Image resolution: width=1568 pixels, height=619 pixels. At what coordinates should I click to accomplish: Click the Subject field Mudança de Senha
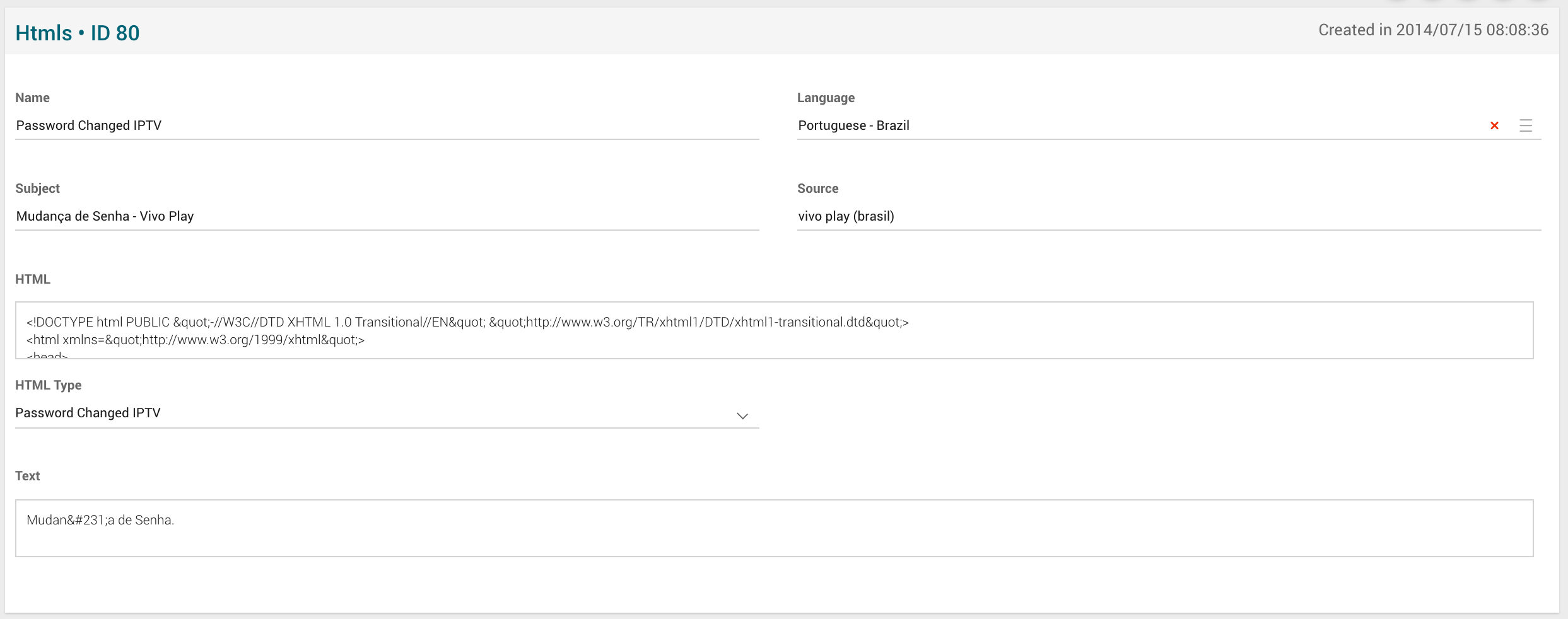[x=386, y=216]
